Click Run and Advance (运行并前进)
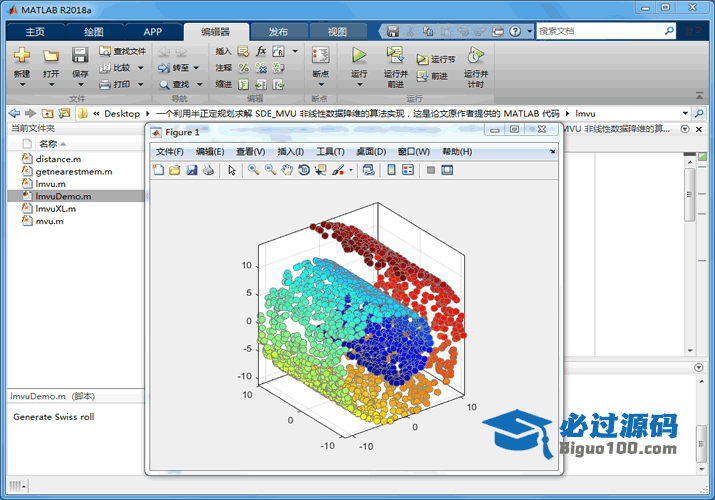The height and width of the screenshot is (500, 715). click(395, 67)
